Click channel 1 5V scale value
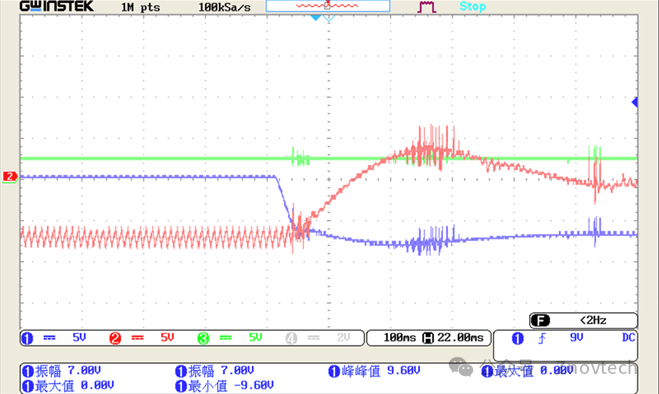 coord(79,338)
